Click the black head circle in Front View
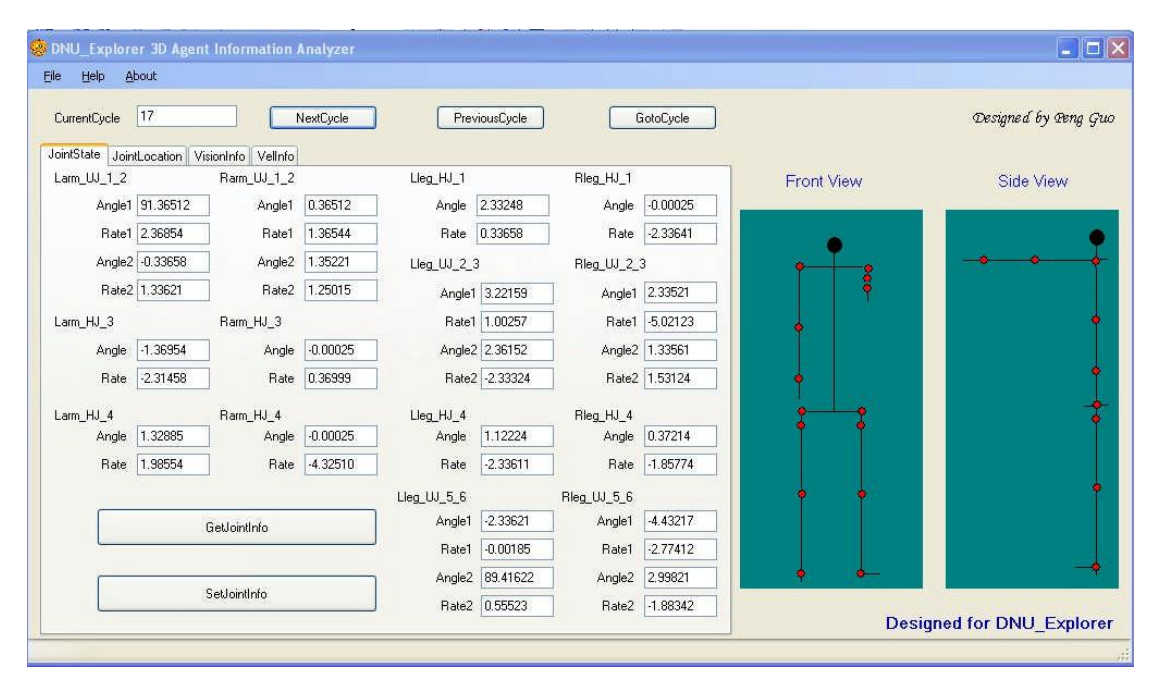The width and height of the screenshot is (1155, 690). (834, 244)
